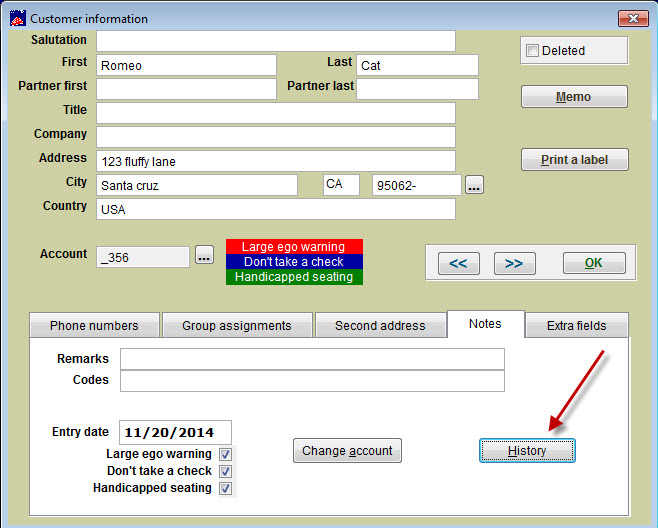Switch to the Group assignments tab

[237, 325]
